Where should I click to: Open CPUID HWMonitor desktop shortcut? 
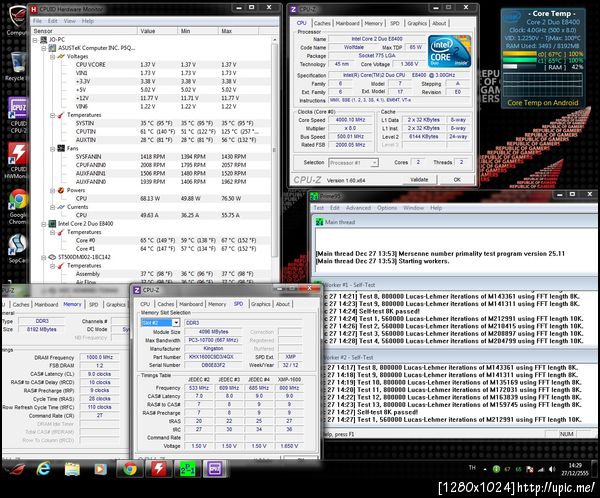[x=16, y=161]
